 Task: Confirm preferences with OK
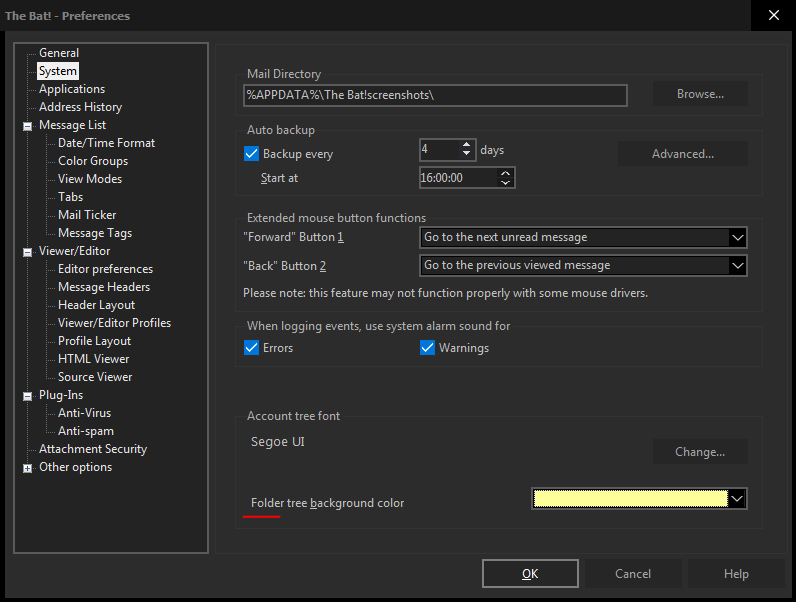530,574
